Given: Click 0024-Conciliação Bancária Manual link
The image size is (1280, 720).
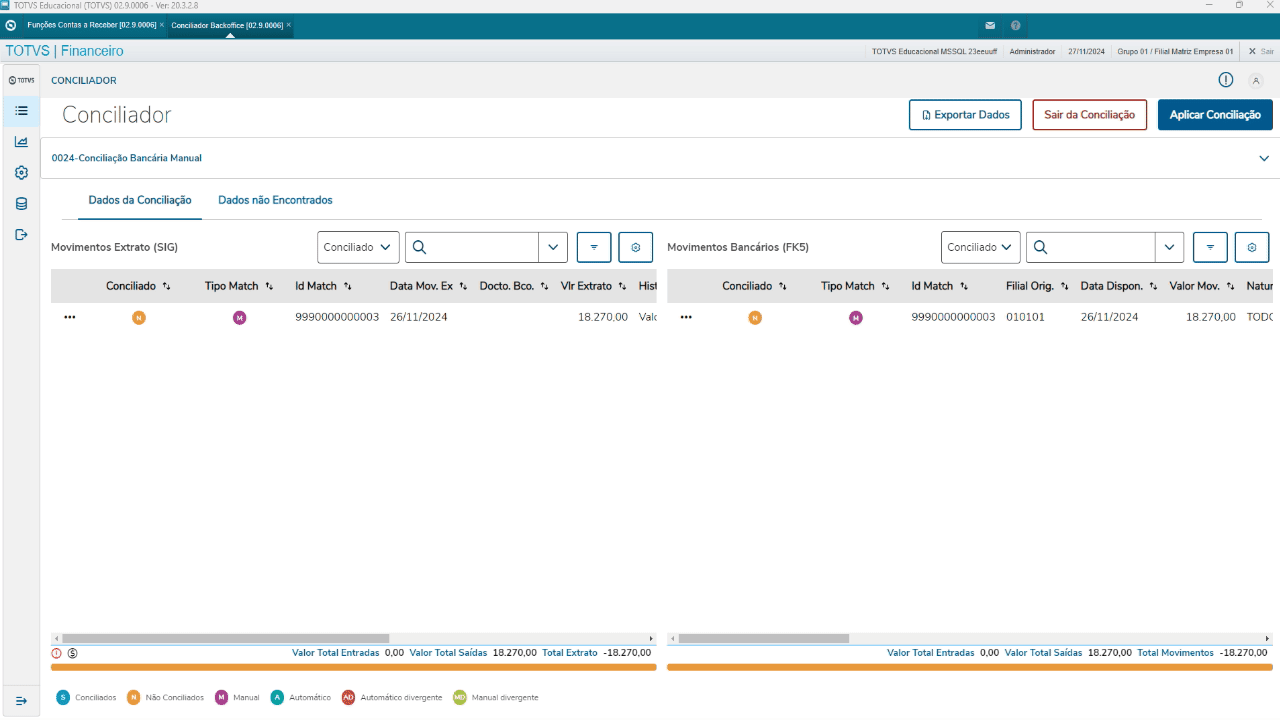Looking at the screenshot, I should click(x=127, y=158).
